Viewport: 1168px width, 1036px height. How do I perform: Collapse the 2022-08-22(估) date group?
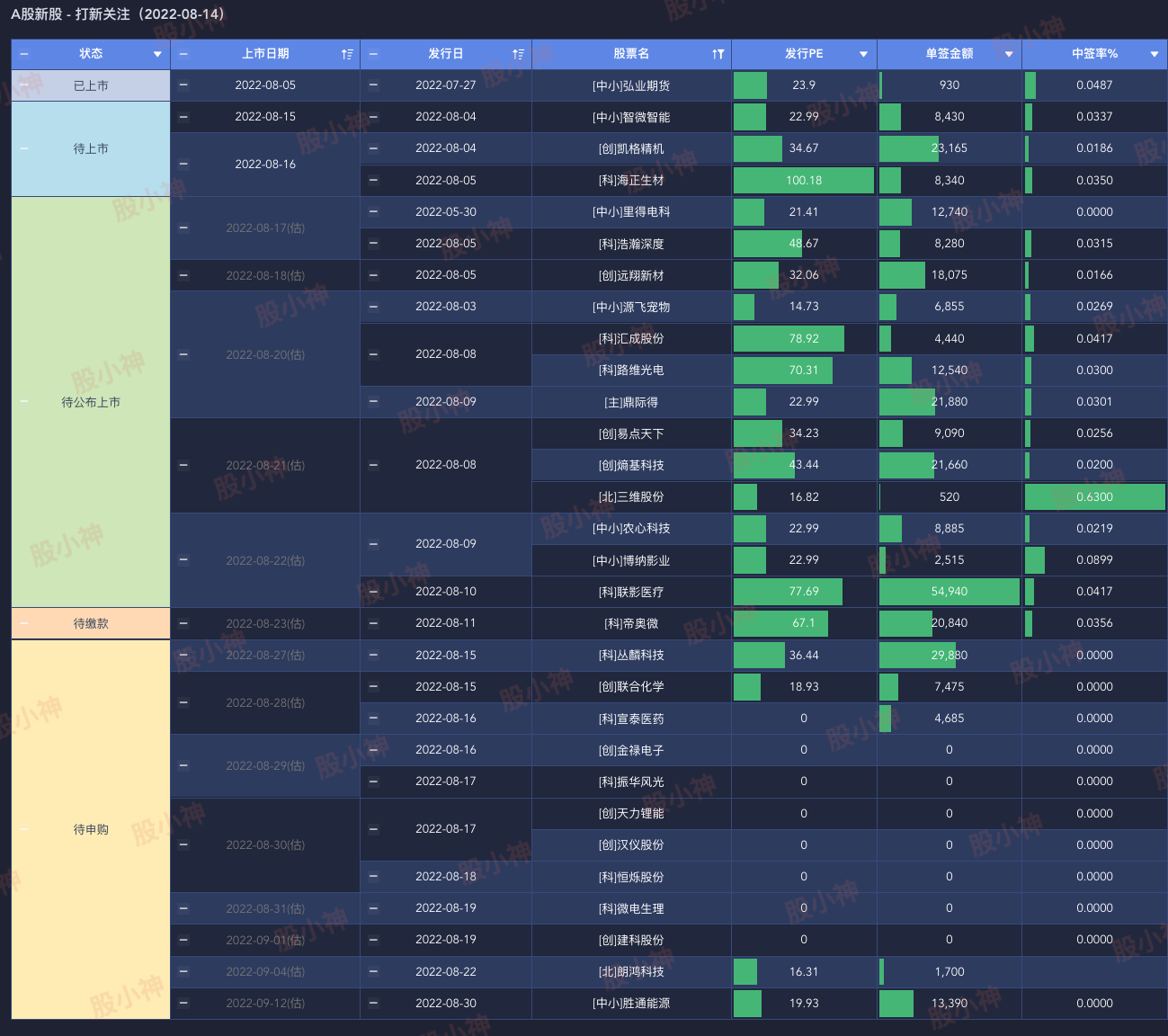[x=183, y=560]
